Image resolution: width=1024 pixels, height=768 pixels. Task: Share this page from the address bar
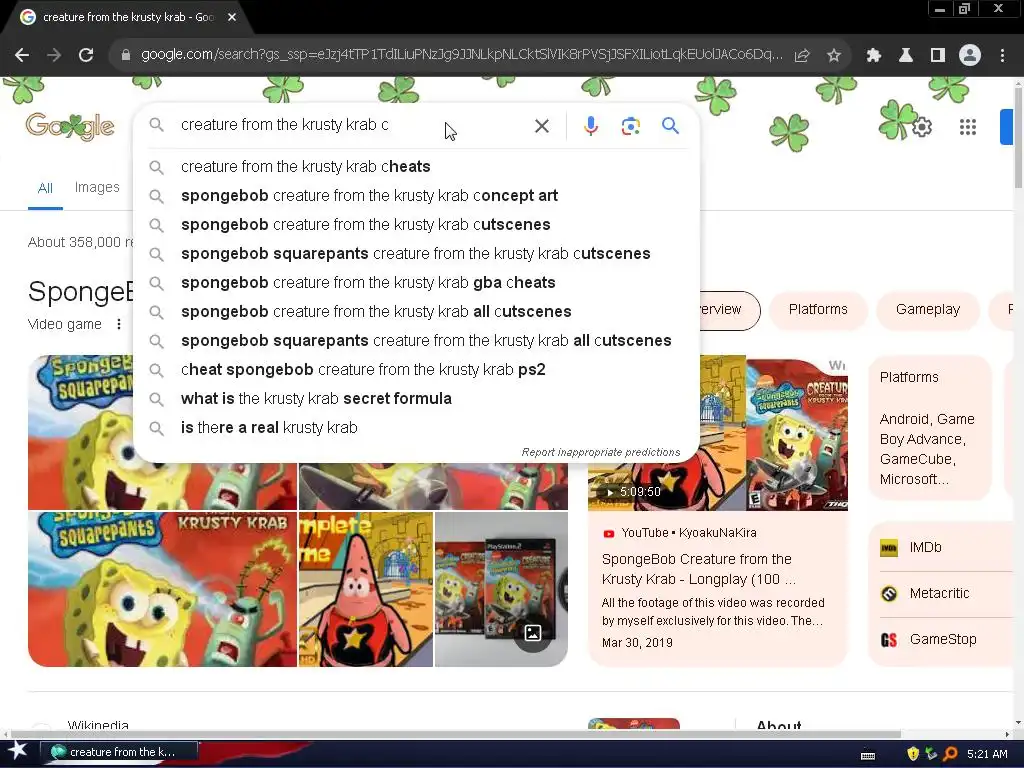coord(802,56)
